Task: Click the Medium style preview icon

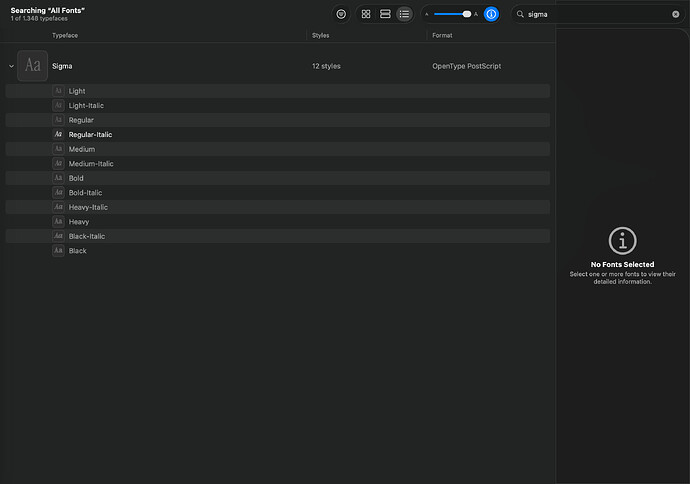Action: [58, 149]
